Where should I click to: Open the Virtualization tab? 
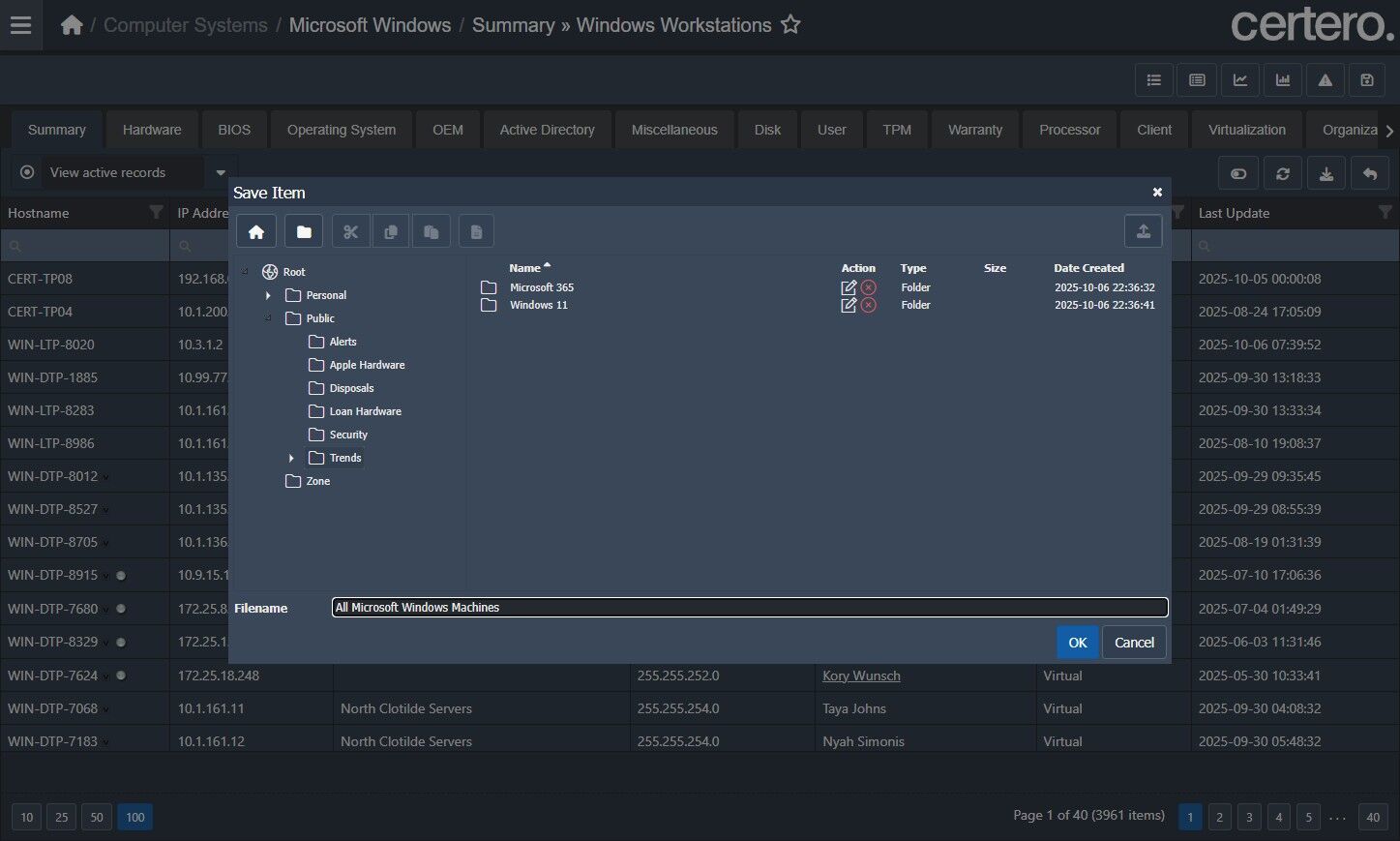tap(1246, 130)
